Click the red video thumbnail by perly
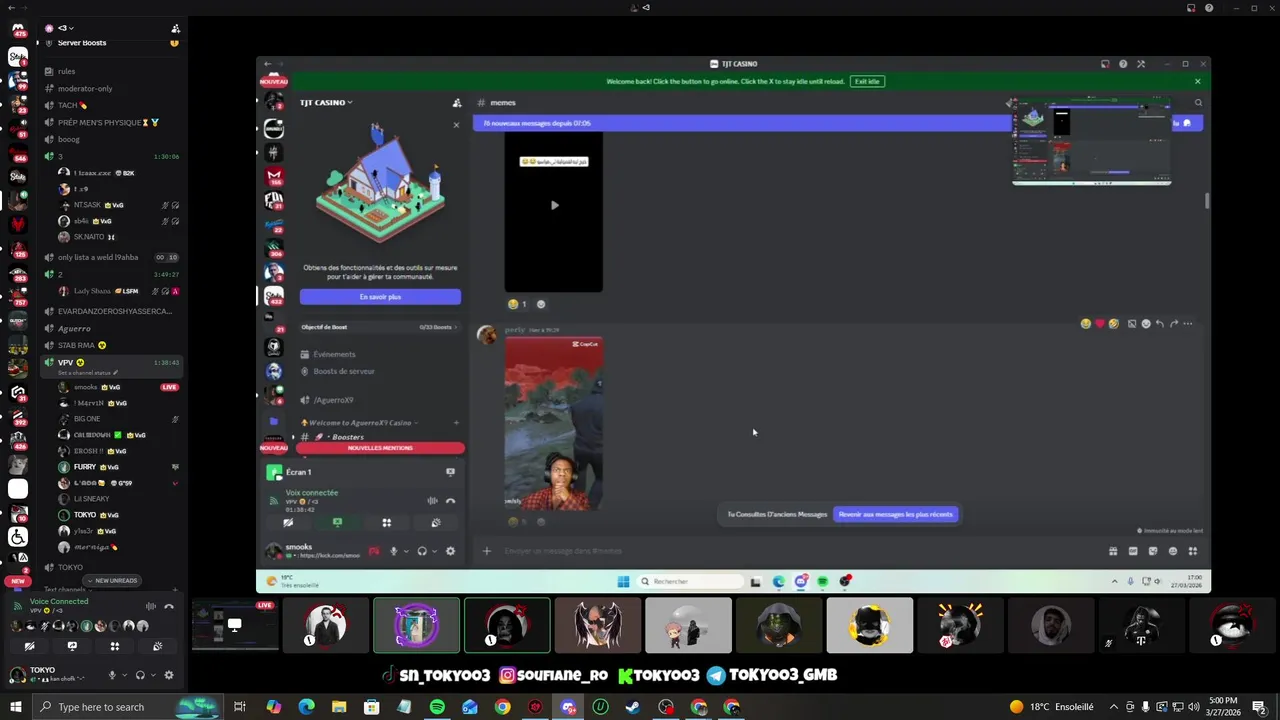This screenshot has width=1280, height=720. [554, 423]
